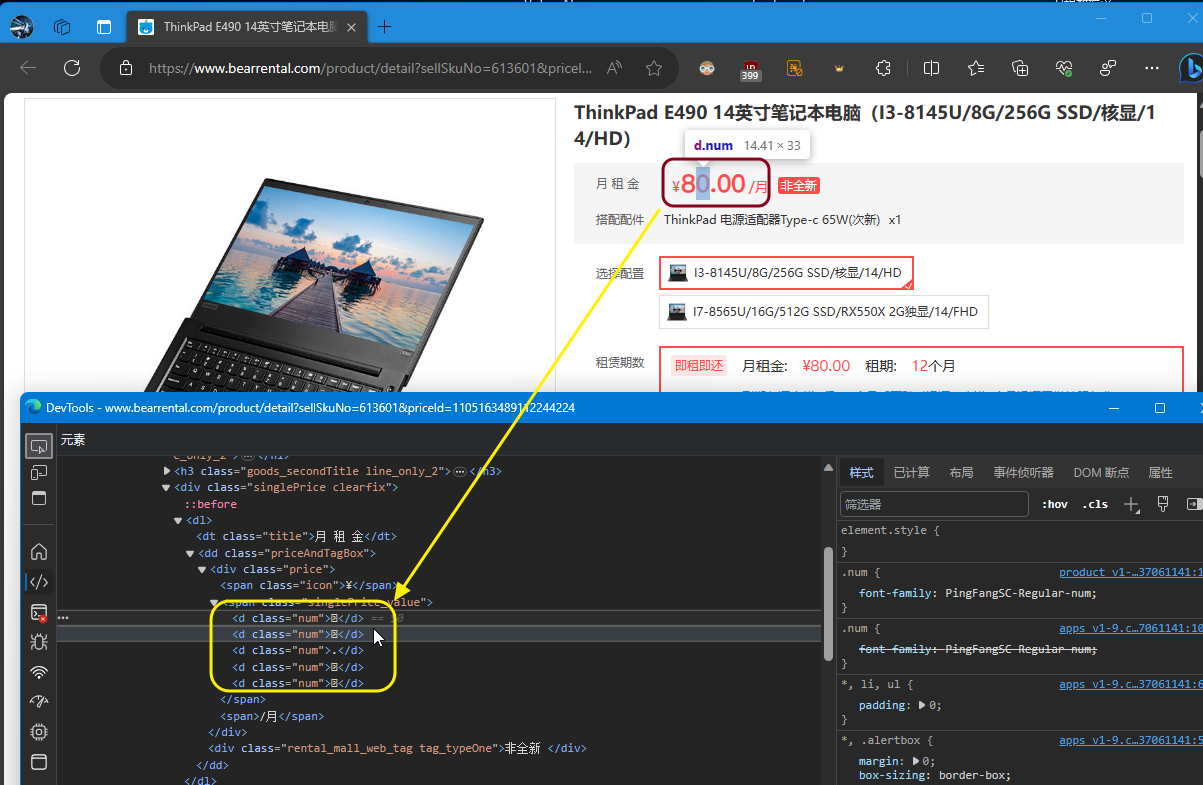Select I3-8145U/8G/256G SSD configuration option
The height and width of the screenshot is (785, 1203).
click(786, 272)
